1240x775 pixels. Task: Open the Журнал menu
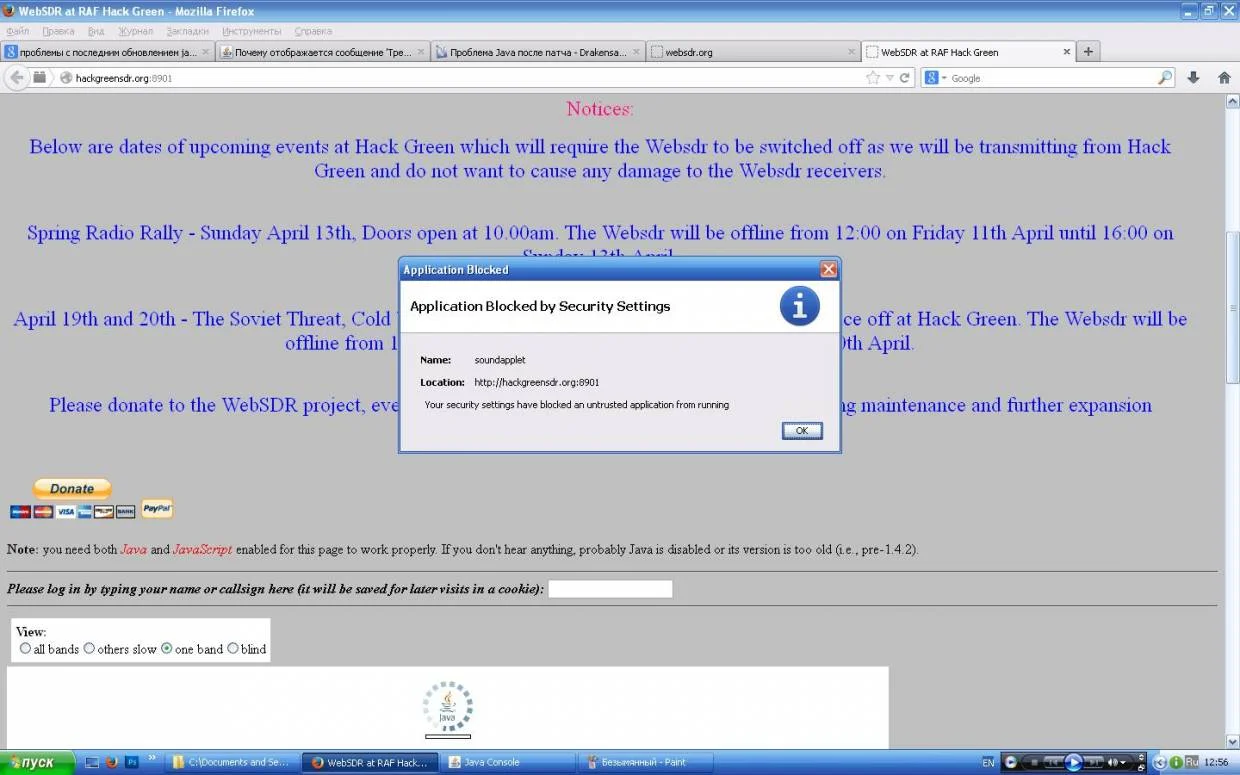point(135,31)
